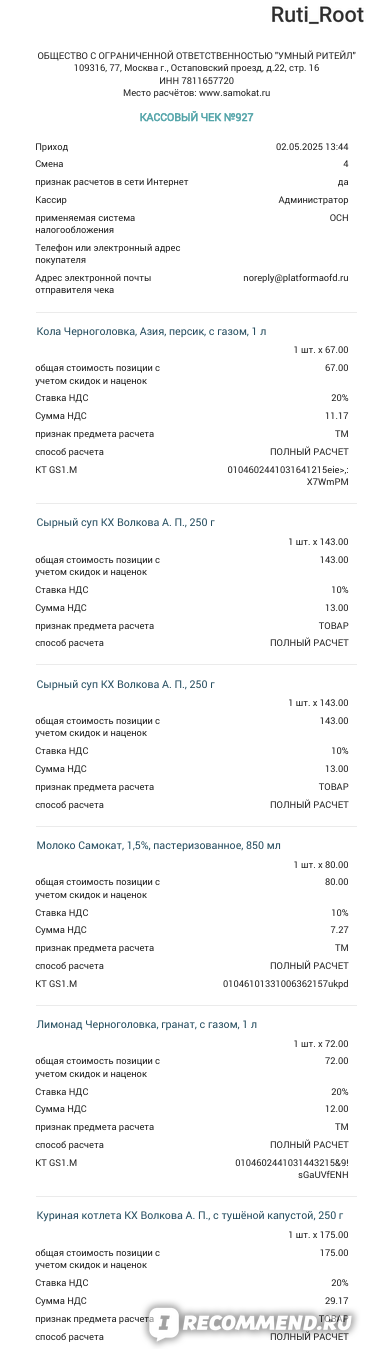Click the company name УМНЫЙ РИТЕЙЛ header

(197, 56)
